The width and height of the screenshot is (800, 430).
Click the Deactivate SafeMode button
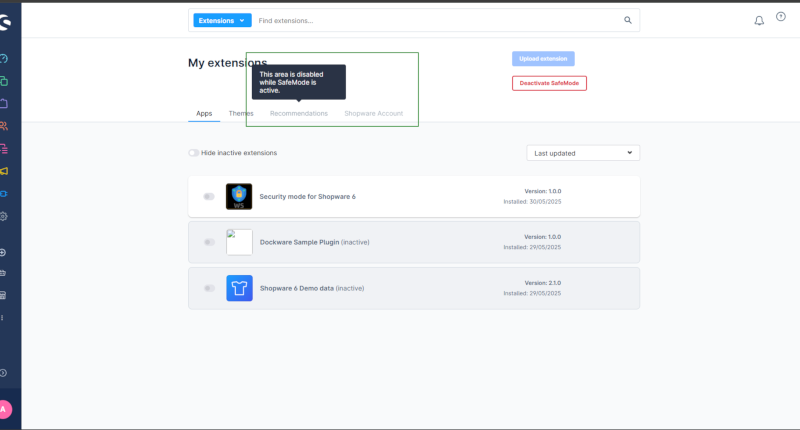coord(549,83)
